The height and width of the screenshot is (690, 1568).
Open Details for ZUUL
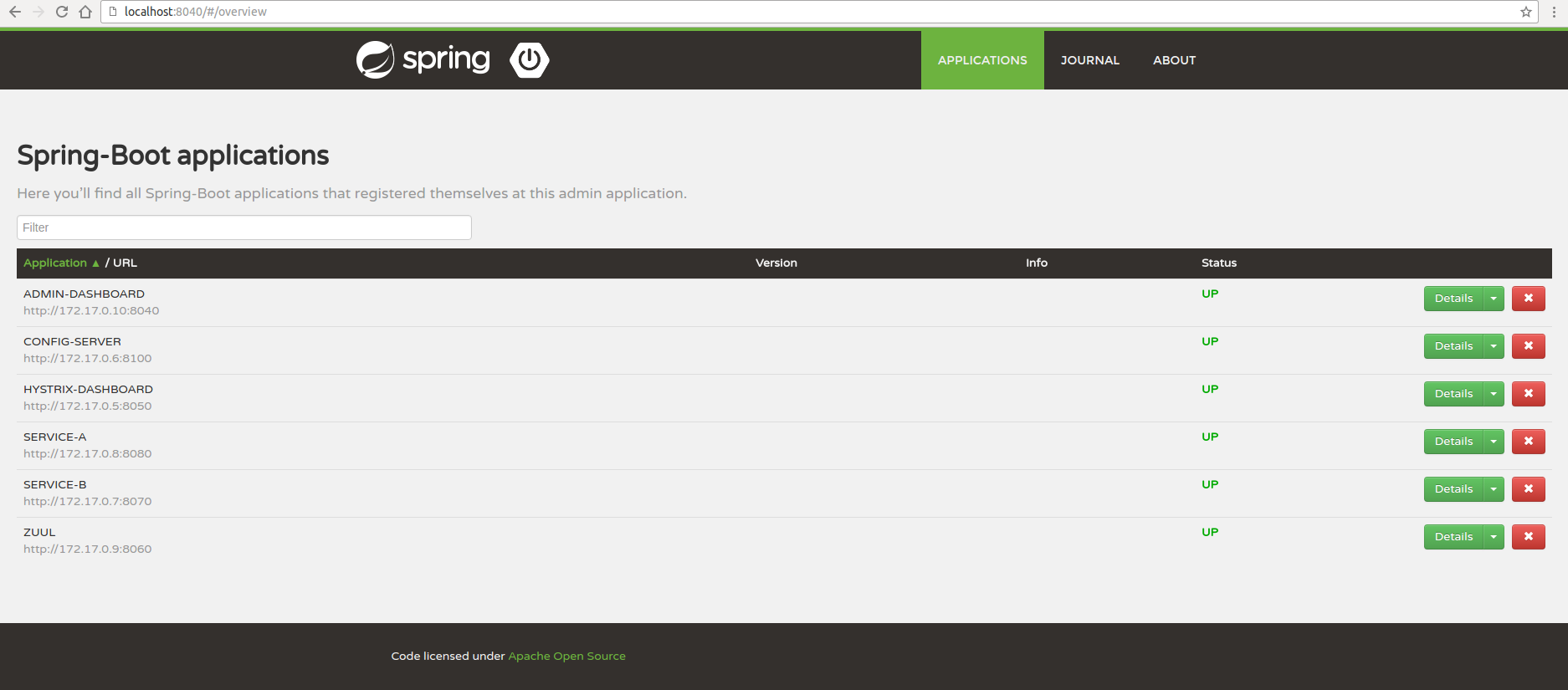(x=1453, y=537)
